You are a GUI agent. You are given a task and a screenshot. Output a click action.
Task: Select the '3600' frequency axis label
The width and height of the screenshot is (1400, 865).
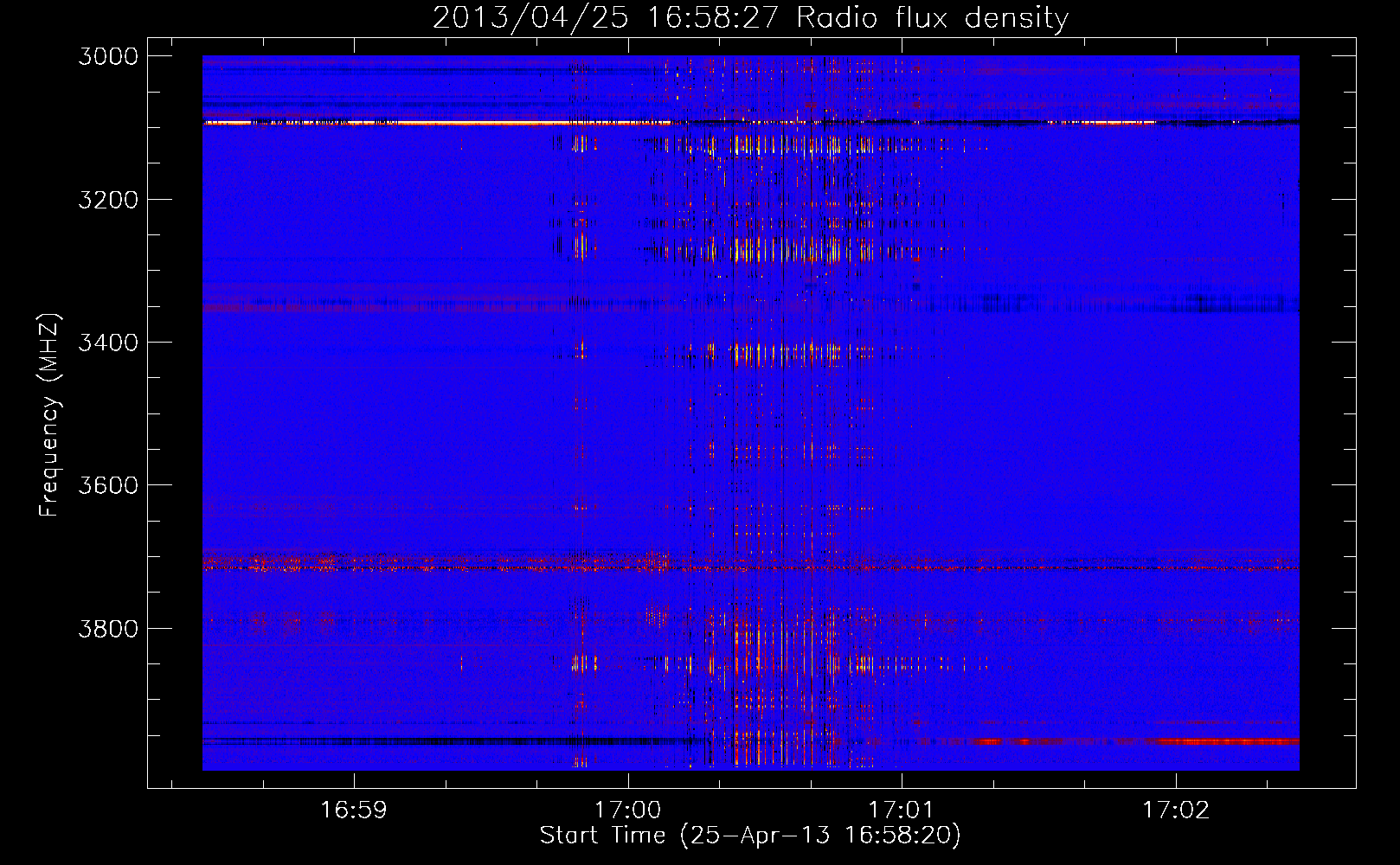click(108, 485)
